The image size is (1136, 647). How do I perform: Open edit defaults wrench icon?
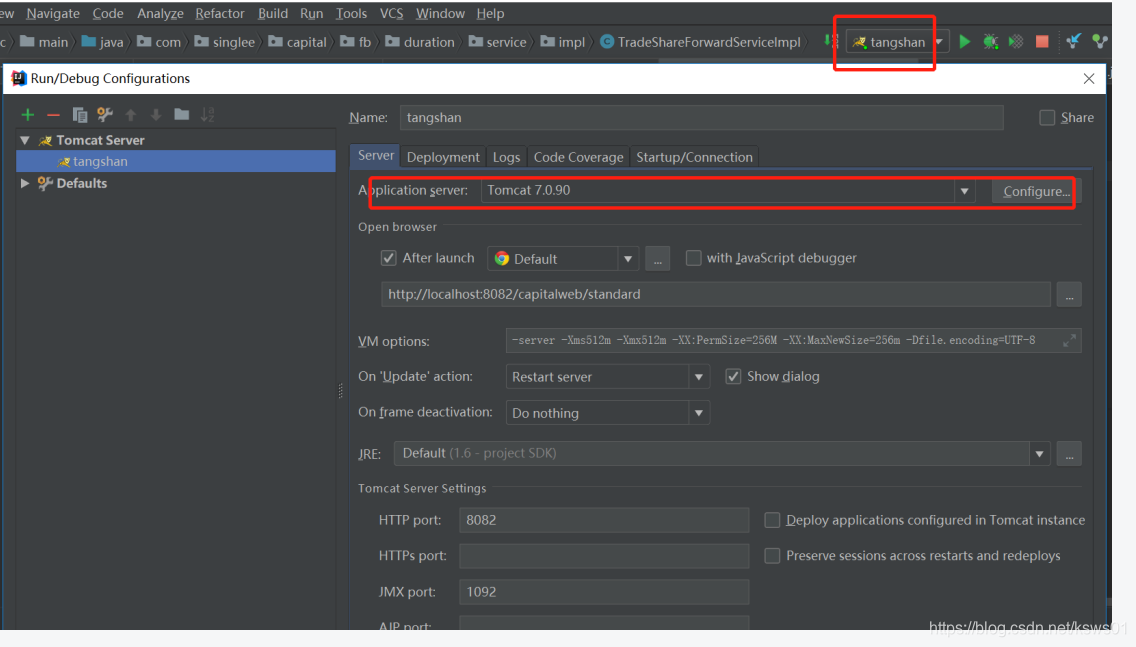[x=105, y=114]
